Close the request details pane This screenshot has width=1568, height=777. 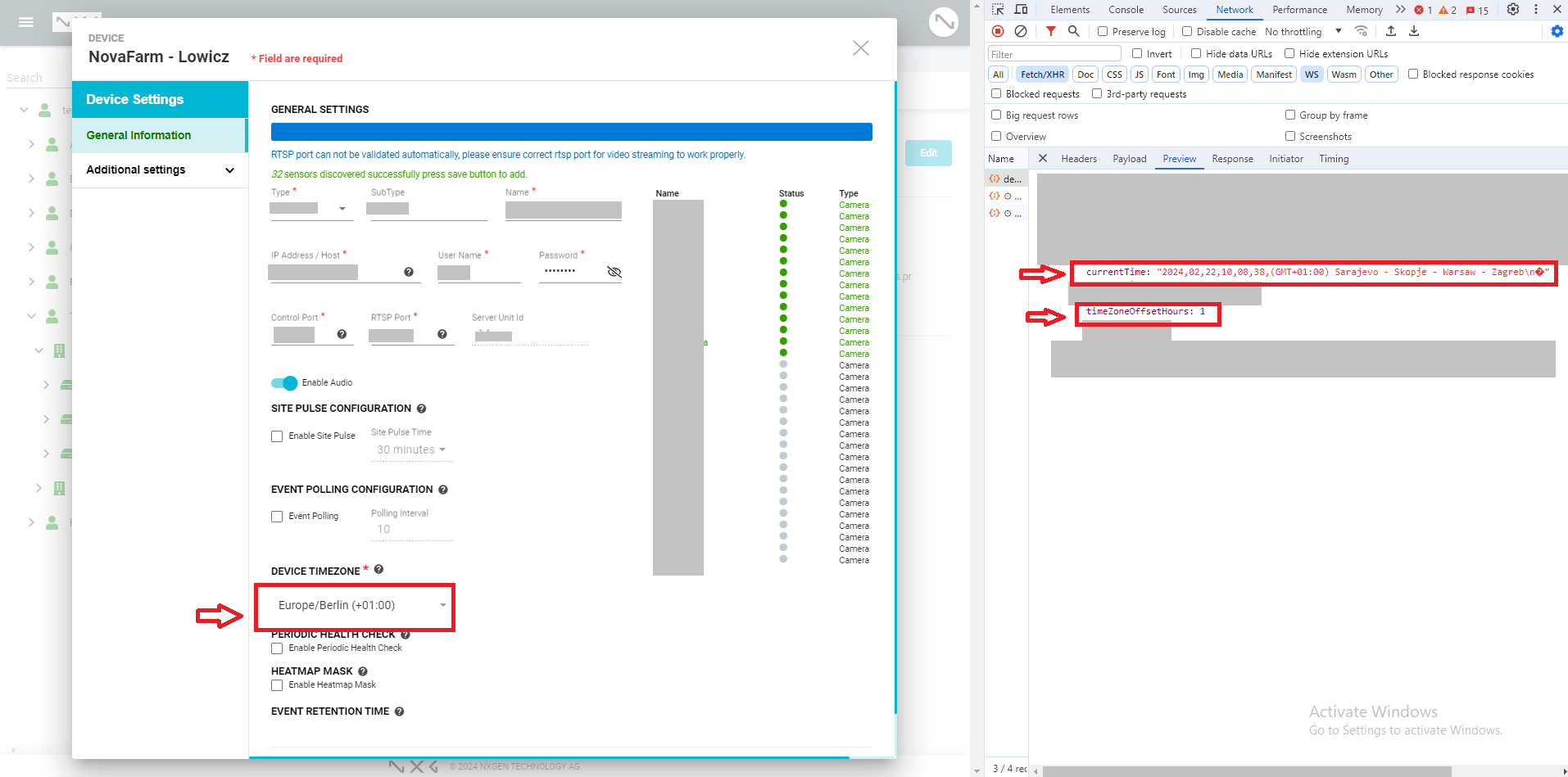point(1043,159)
